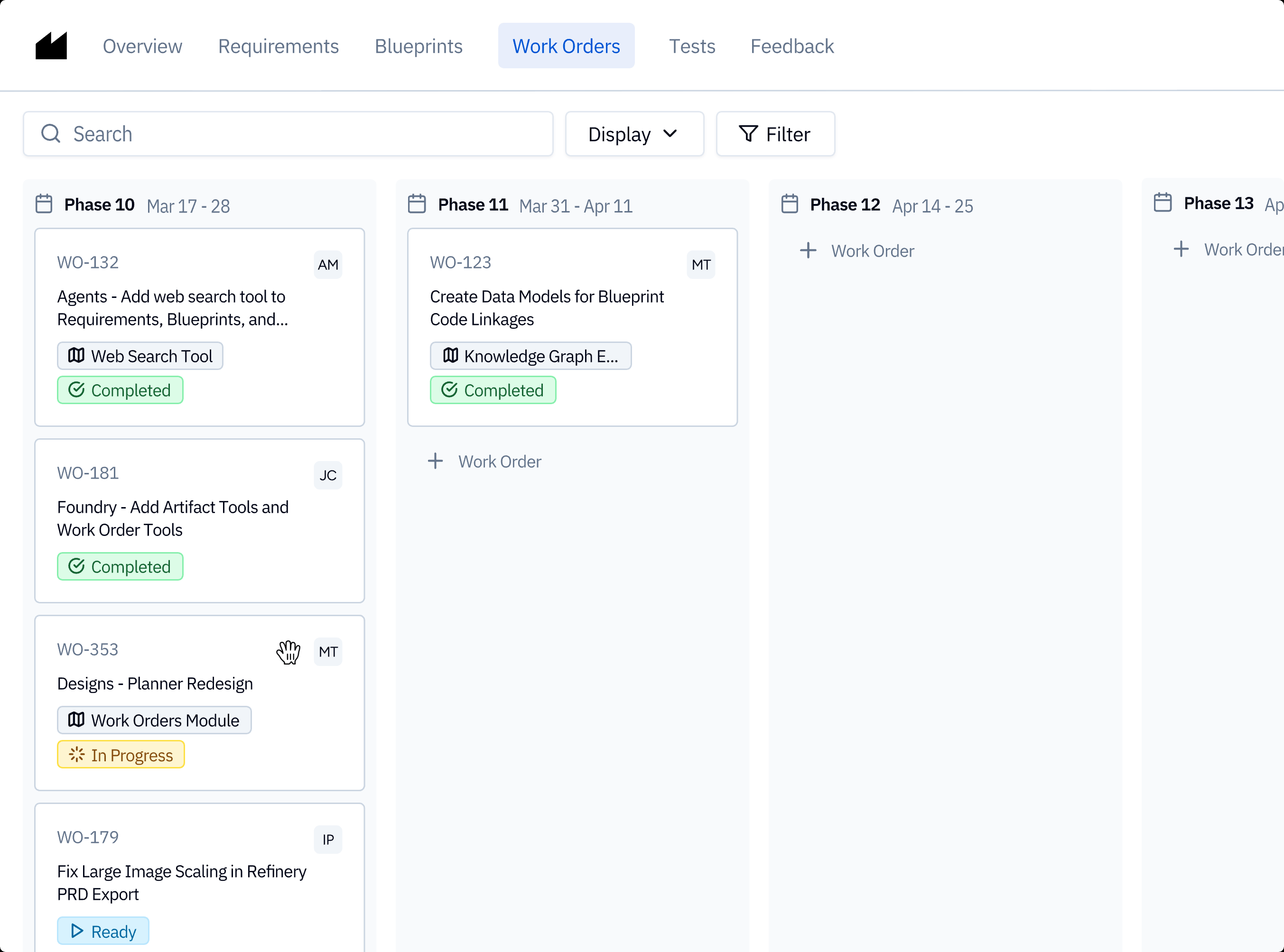Open the Knowledge Graph blueprint tag

530,356
